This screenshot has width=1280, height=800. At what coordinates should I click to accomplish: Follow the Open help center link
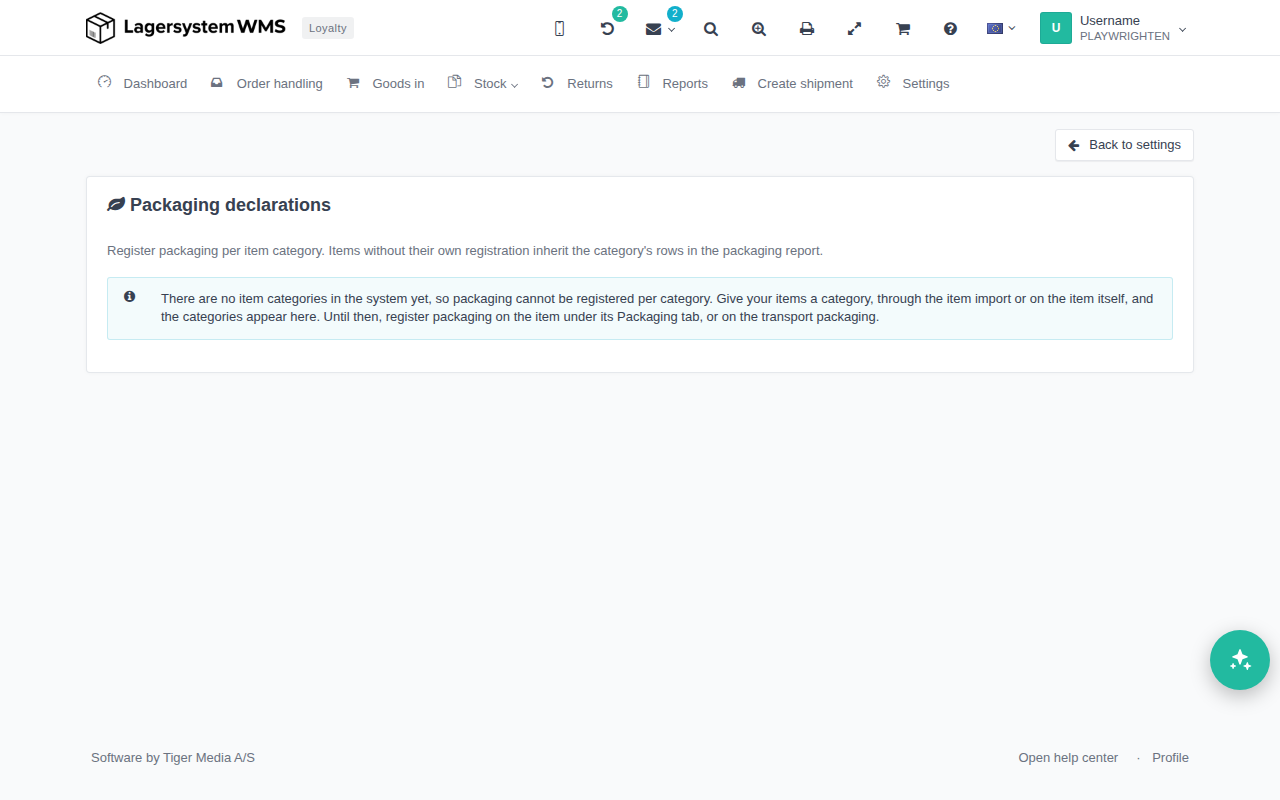[1068, 758]
